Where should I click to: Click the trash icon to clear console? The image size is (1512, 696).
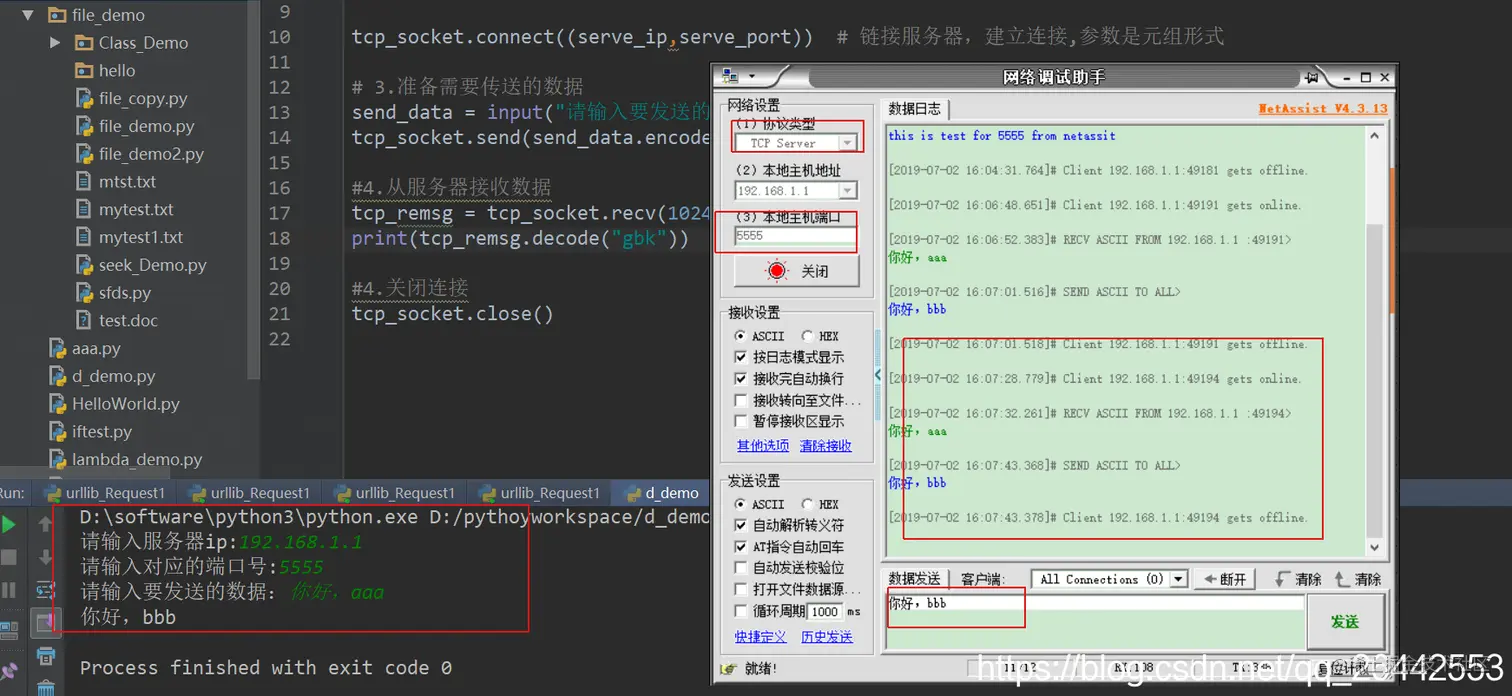click(45, 687)
